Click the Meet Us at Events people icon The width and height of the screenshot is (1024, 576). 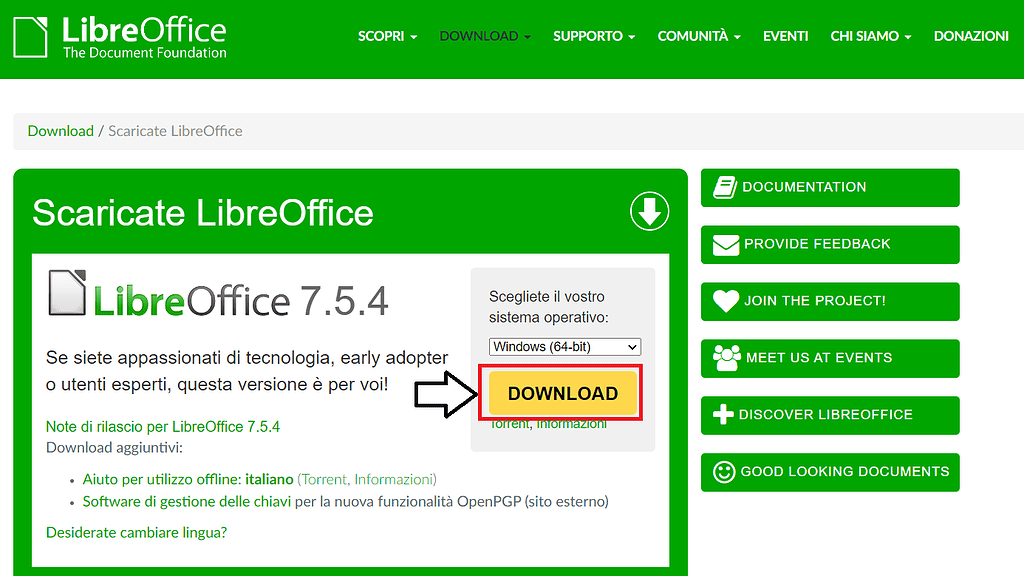pyautogui.click(x=726, y=358)
